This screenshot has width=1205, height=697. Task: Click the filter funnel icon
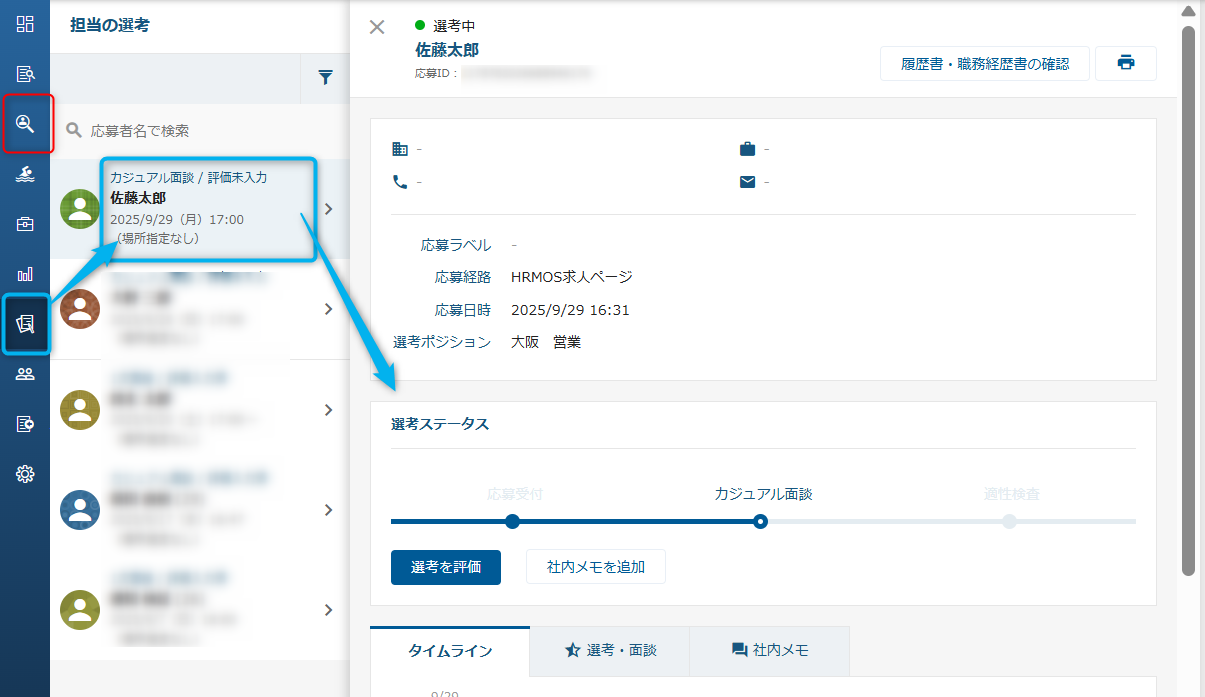(325, 78)
